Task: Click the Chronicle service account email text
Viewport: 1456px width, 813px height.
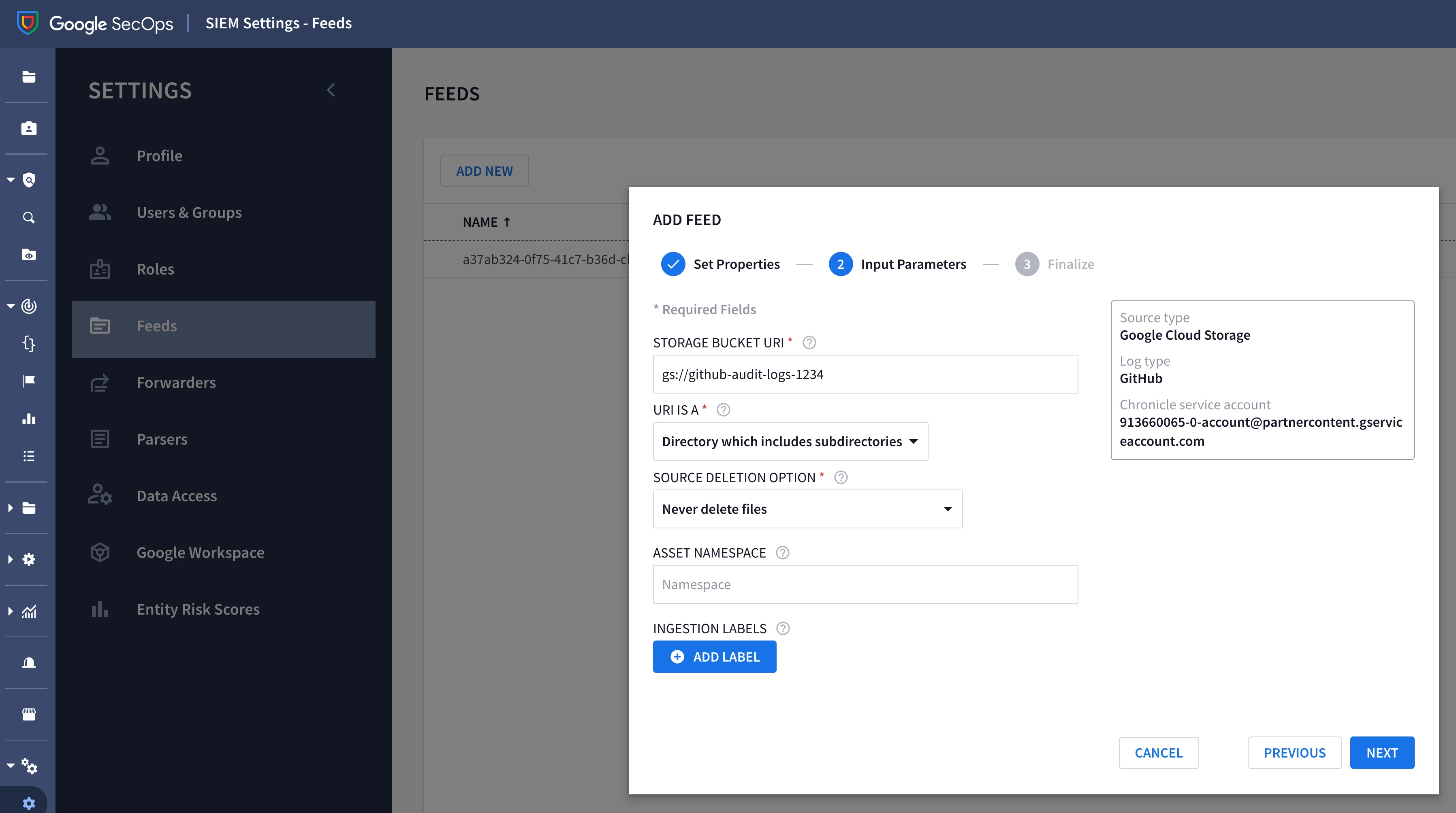Action: (x=1261, y=432)
